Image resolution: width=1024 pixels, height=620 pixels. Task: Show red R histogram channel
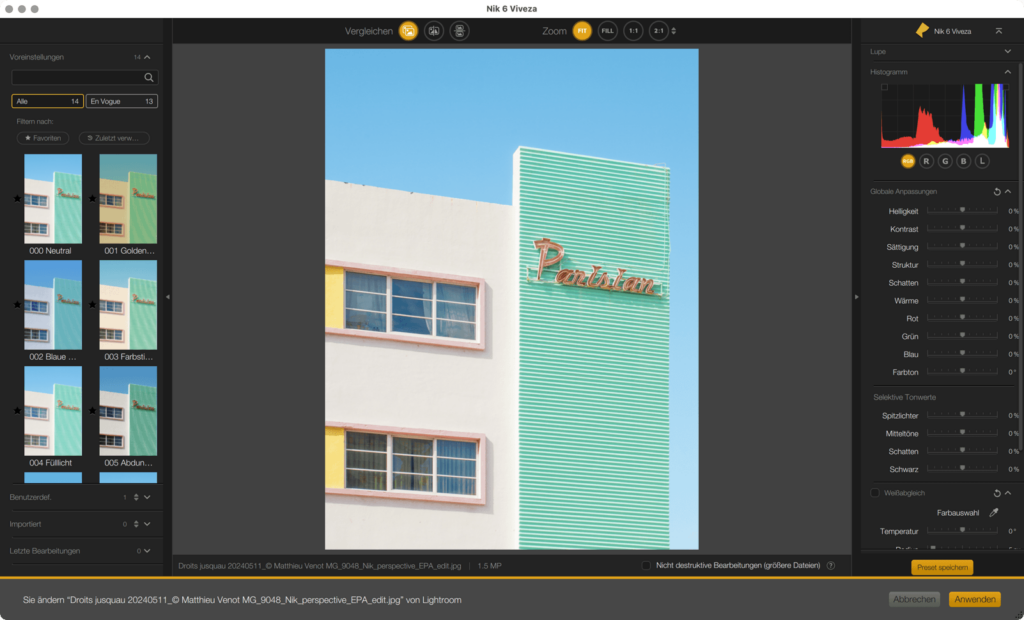[x=926, y=161]
